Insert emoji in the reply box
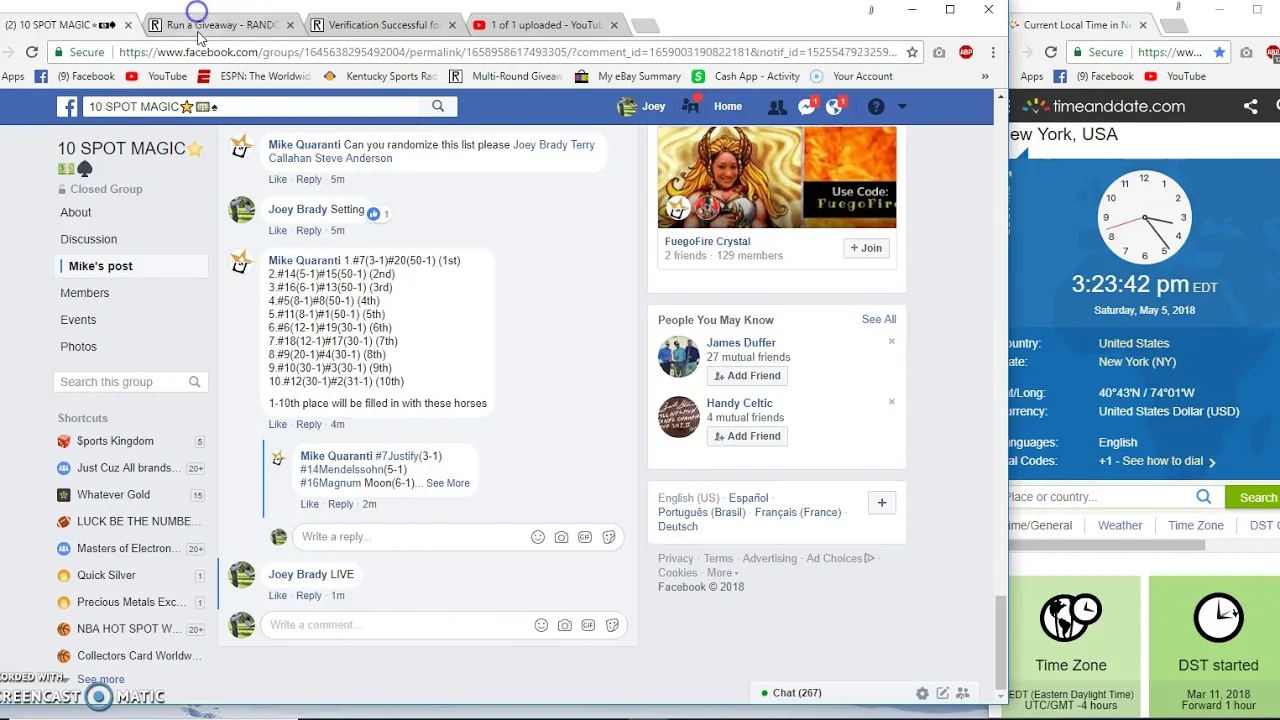 click(x=538, y=537)
